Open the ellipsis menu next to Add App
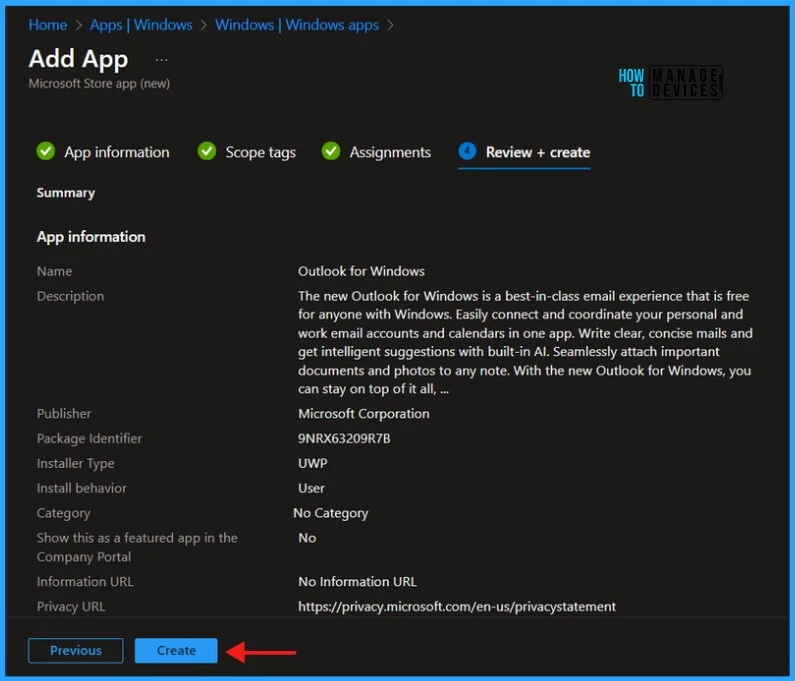The width and height of the screenshot is (795, 681). click(161, 60)
